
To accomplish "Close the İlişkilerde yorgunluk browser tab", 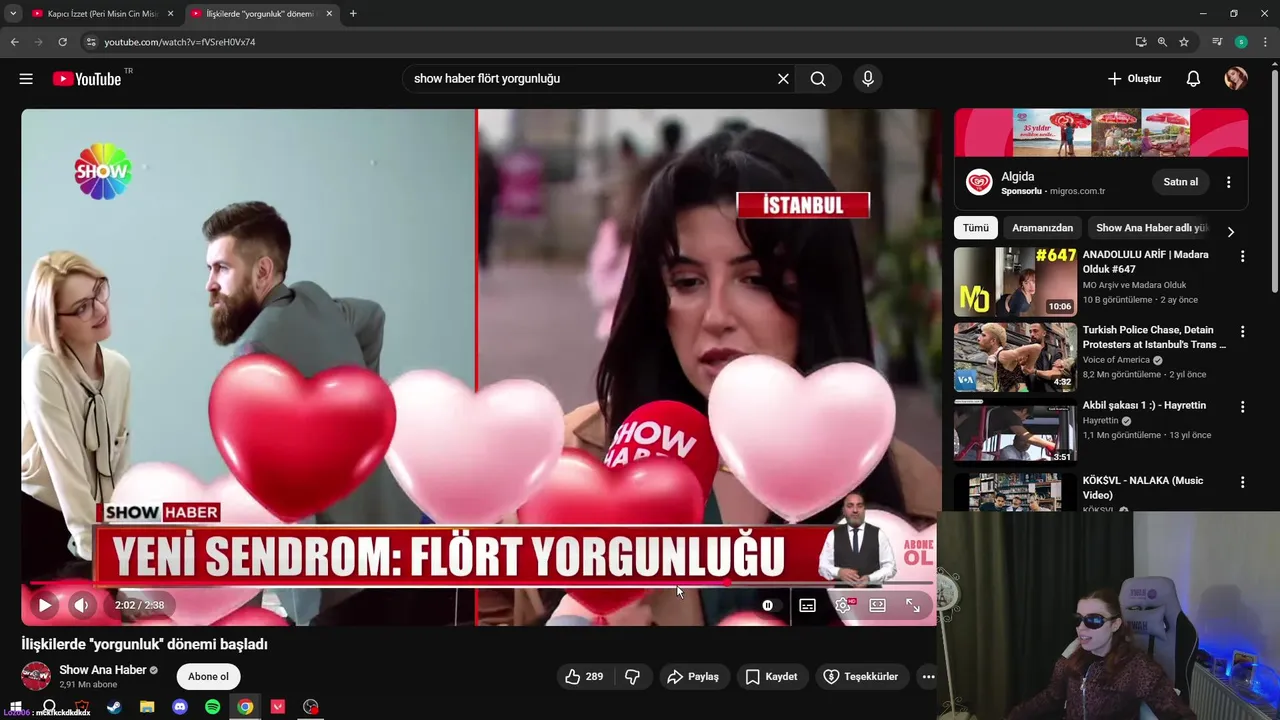I will [328, 14].
